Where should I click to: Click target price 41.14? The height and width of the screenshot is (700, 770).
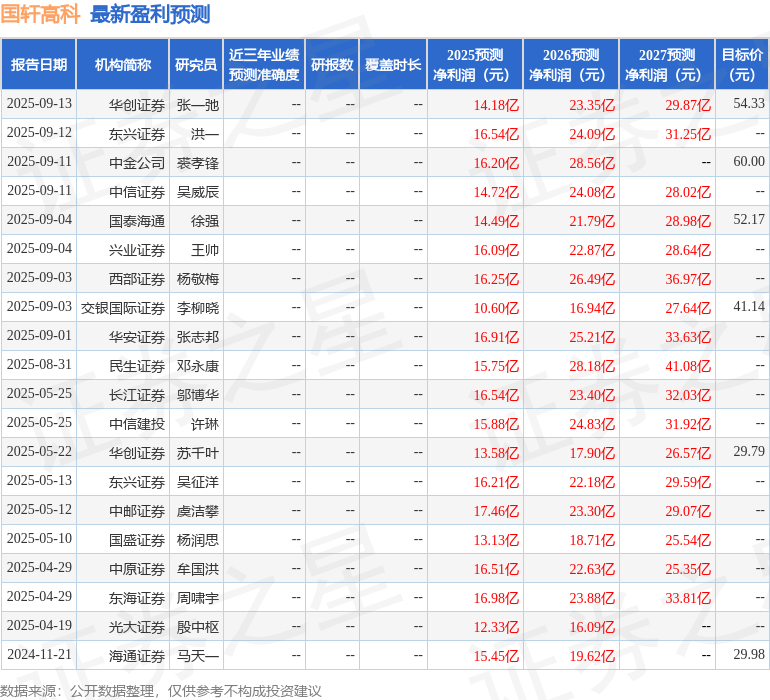tap(749, 307)
